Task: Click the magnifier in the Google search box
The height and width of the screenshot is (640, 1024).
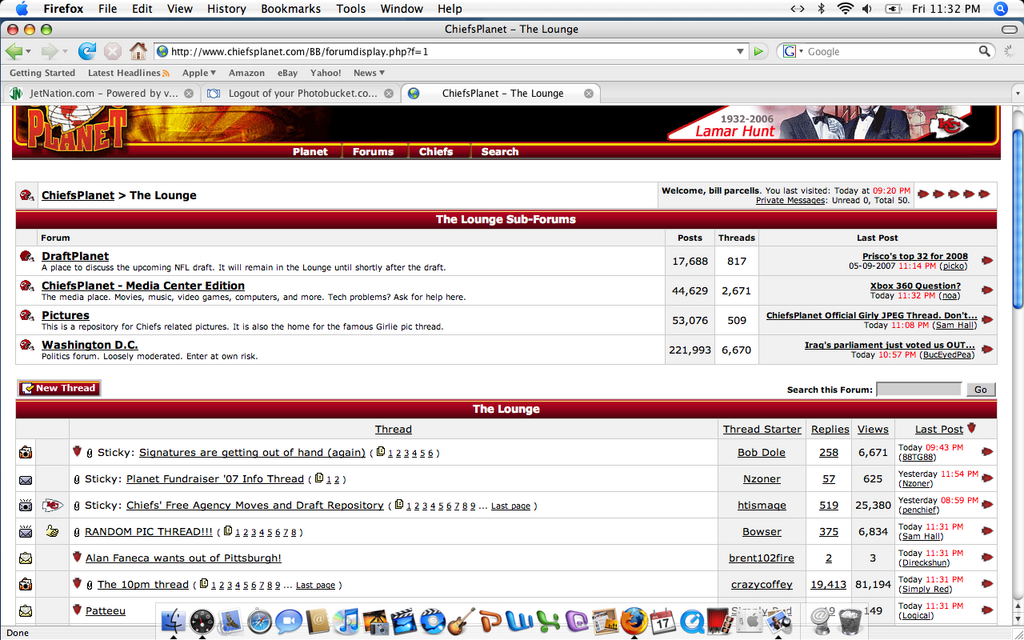Action: pyautogui.click(x=984, y=51)
